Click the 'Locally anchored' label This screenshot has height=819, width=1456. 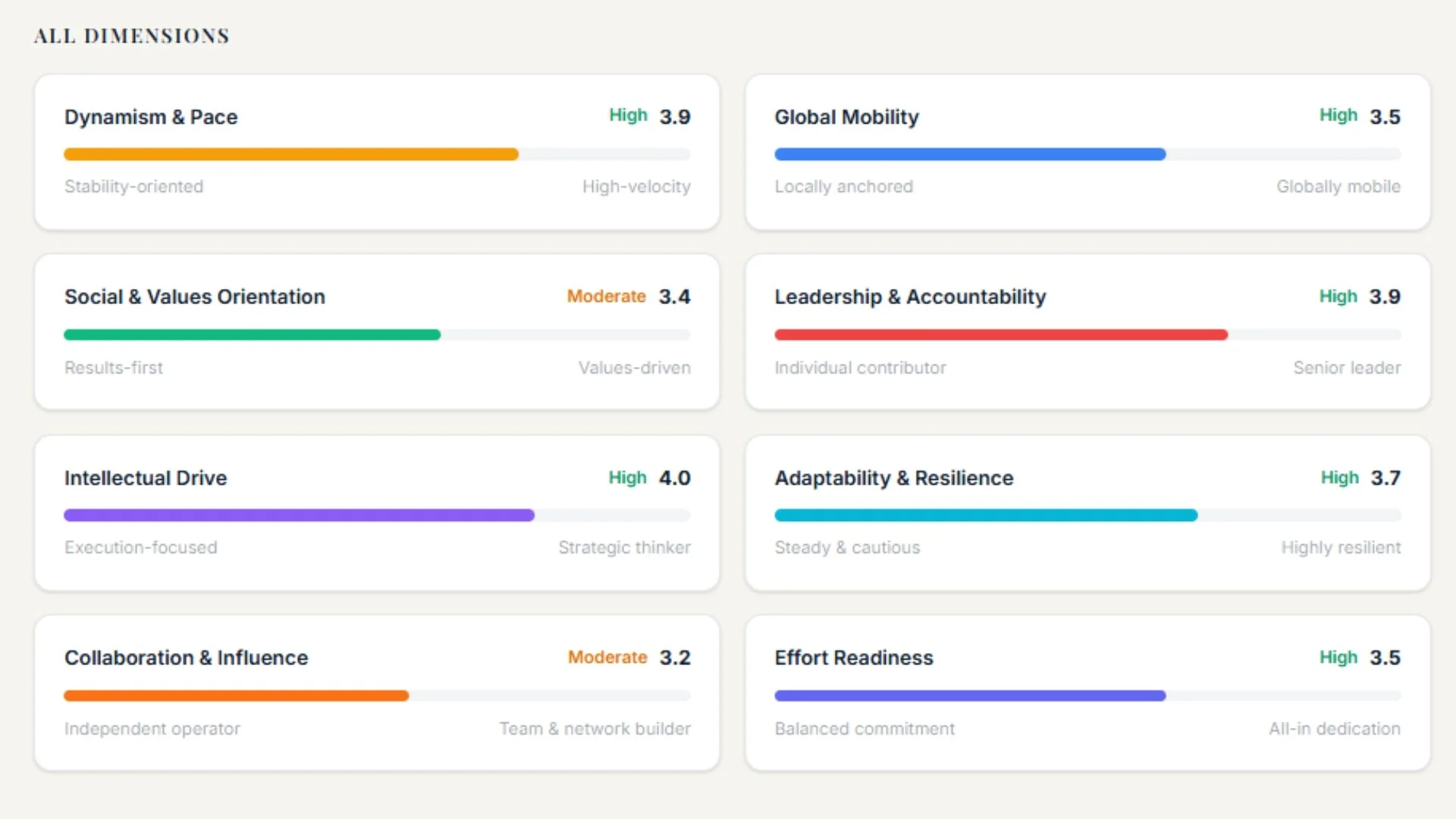[x=843, y=187]
